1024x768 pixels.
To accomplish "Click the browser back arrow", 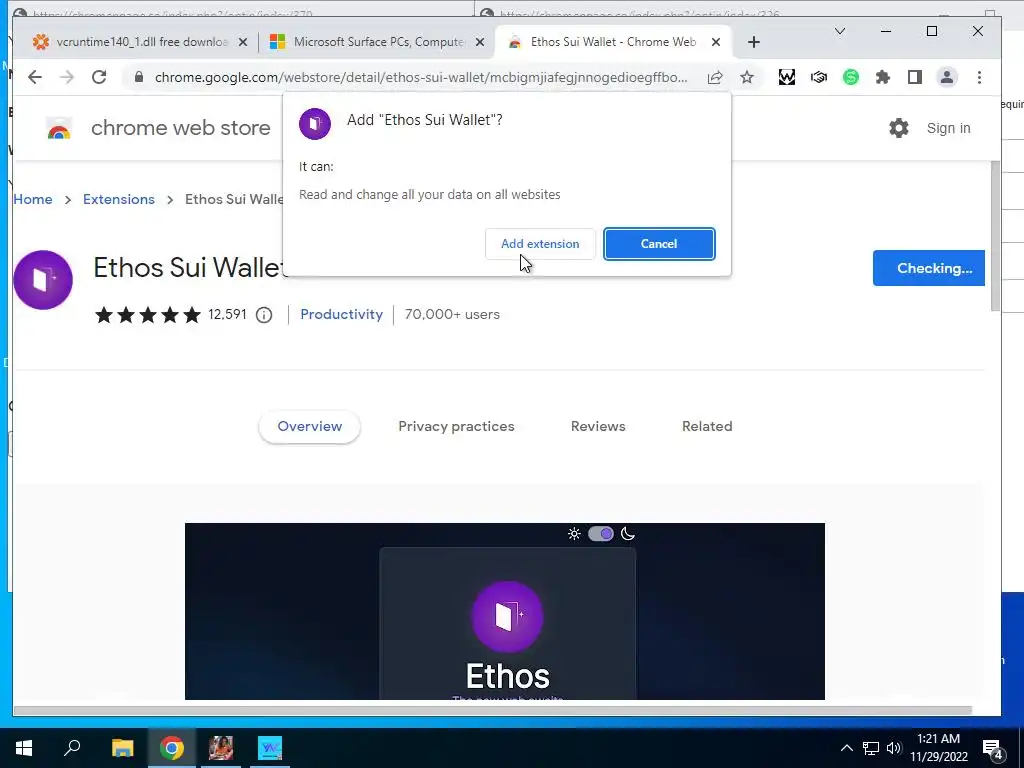I will (35, 77).
